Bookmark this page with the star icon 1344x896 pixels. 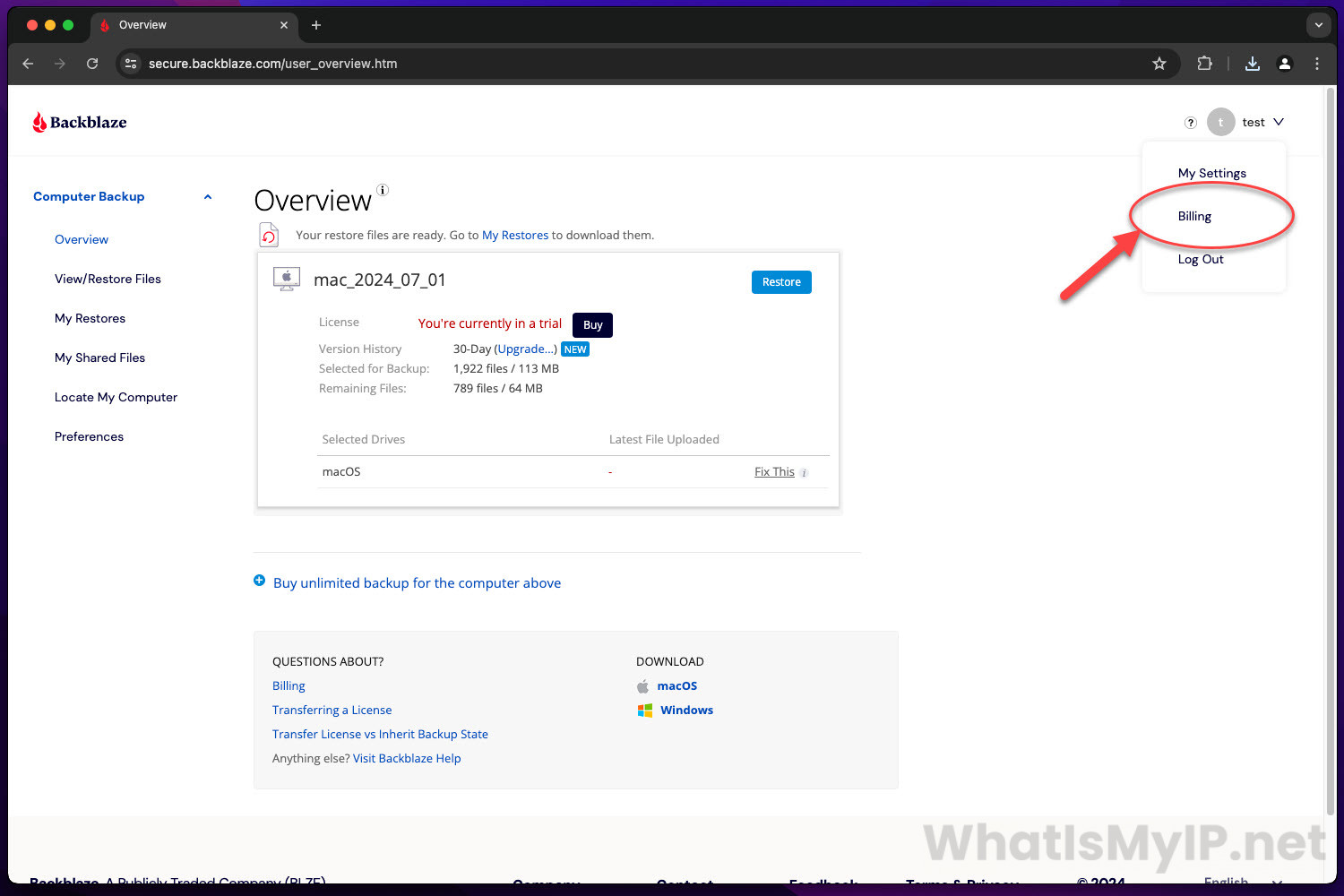1159,64
